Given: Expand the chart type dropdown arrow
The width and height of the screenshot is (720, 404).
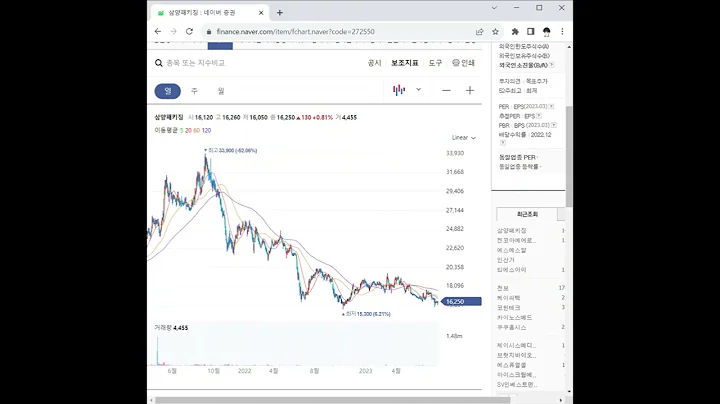Looking at the screenshot, I should click(x=418, y=90).
